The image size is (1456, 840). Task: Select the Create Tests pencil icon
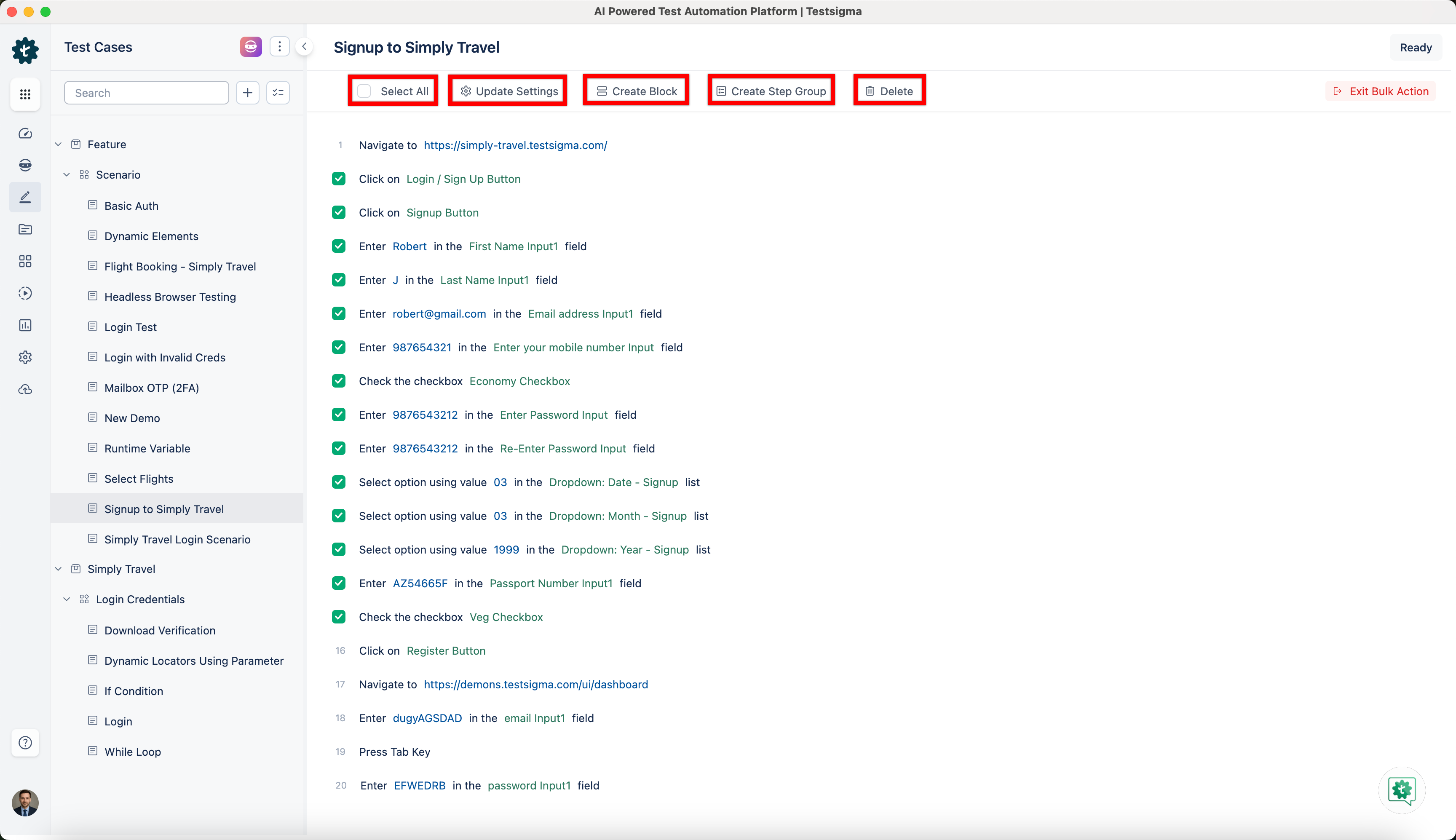tap(25, 197)
